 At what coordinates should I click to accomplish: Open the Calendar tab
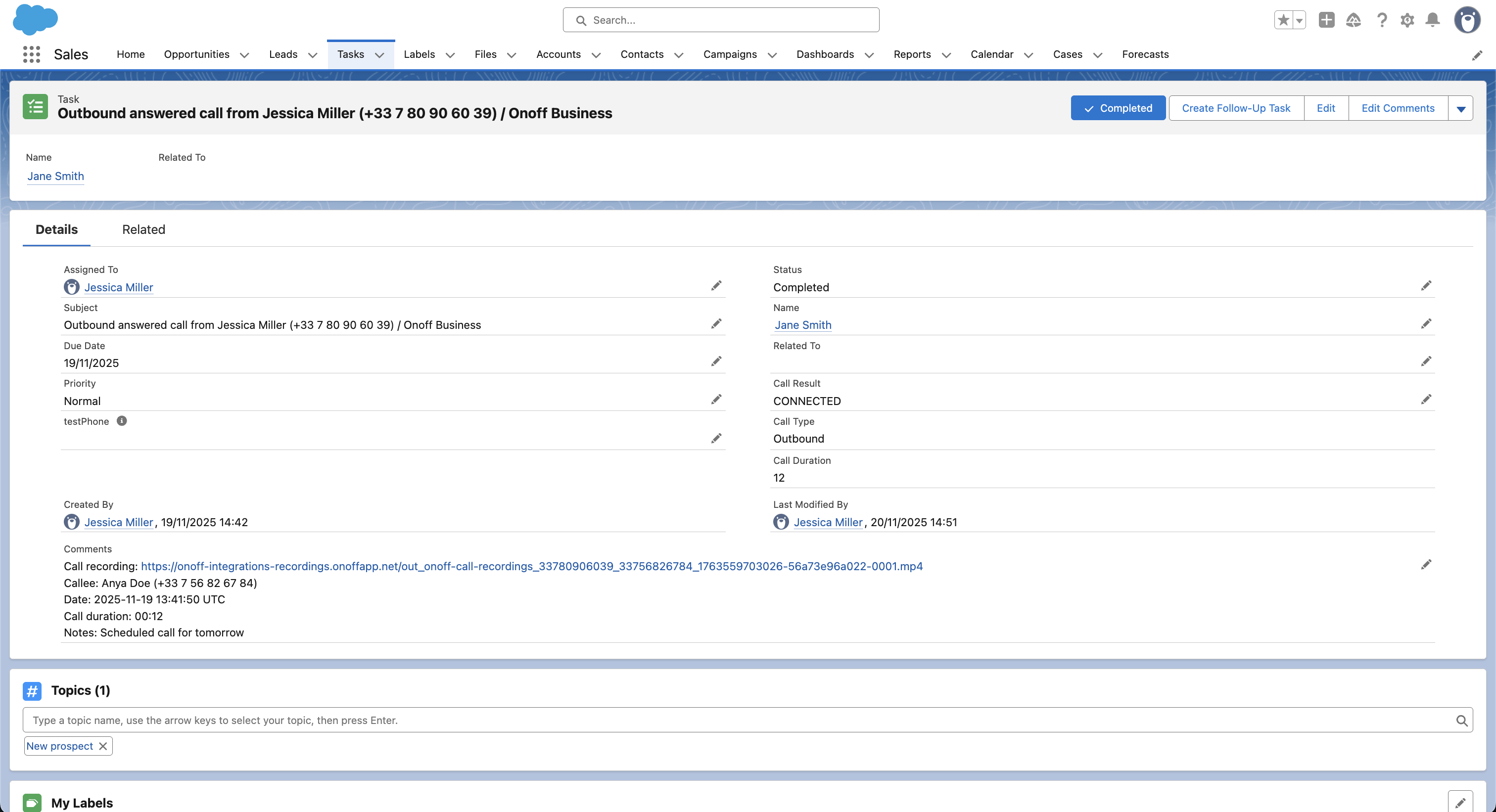(992, 54)
